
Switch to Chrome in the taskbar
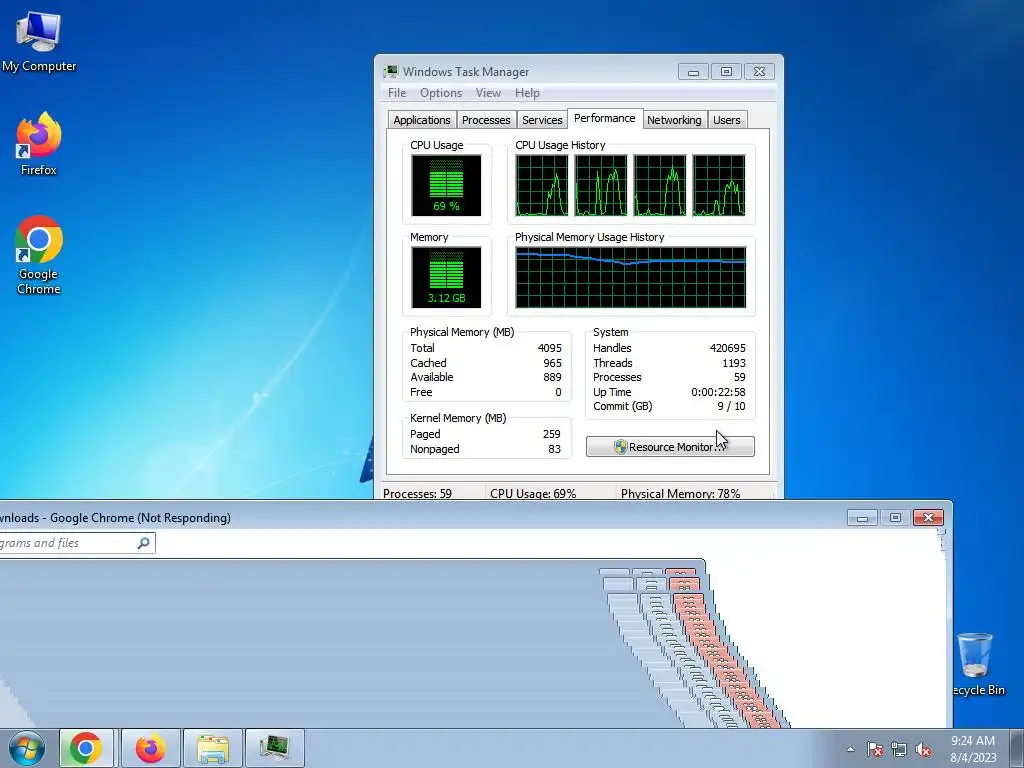click(86, 748)
